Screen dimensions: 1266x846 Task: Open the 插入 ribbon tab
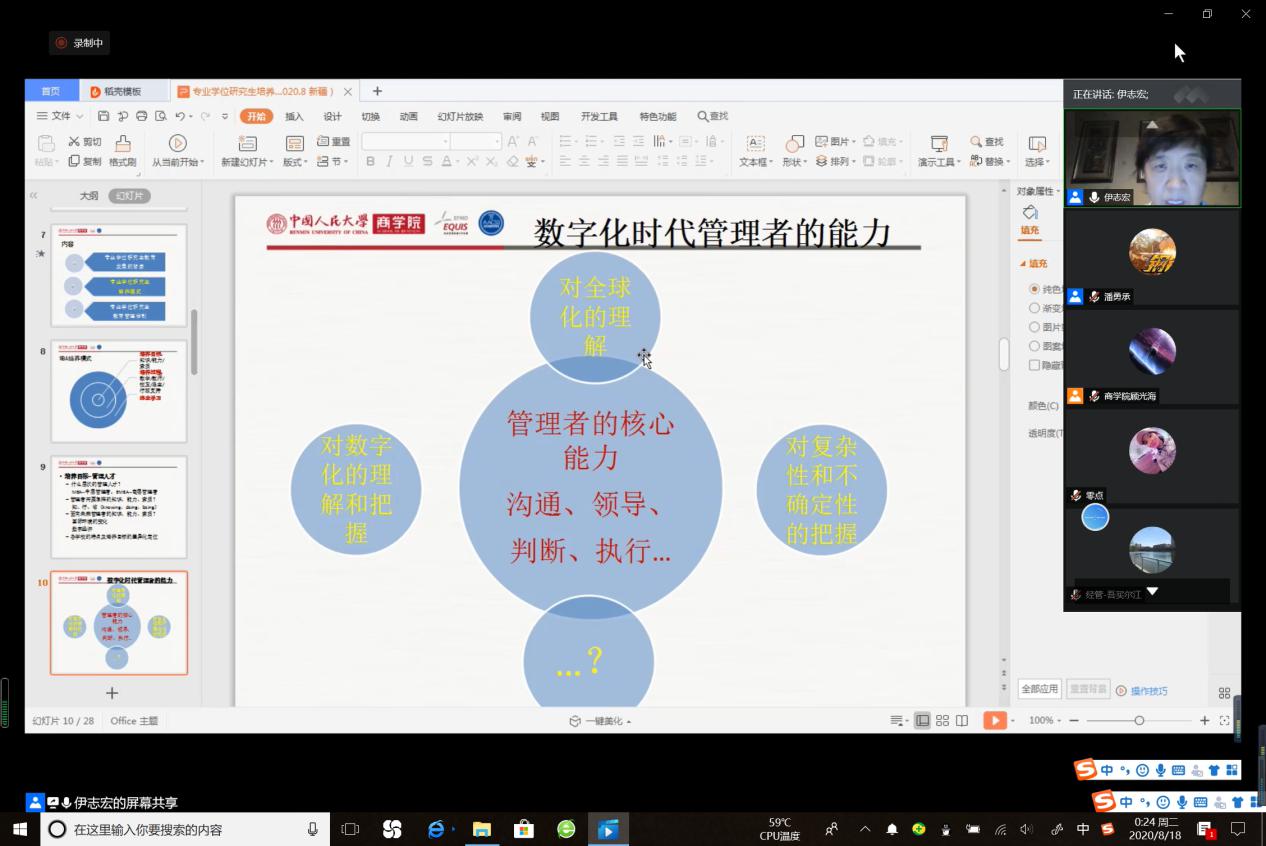[294, 116]
